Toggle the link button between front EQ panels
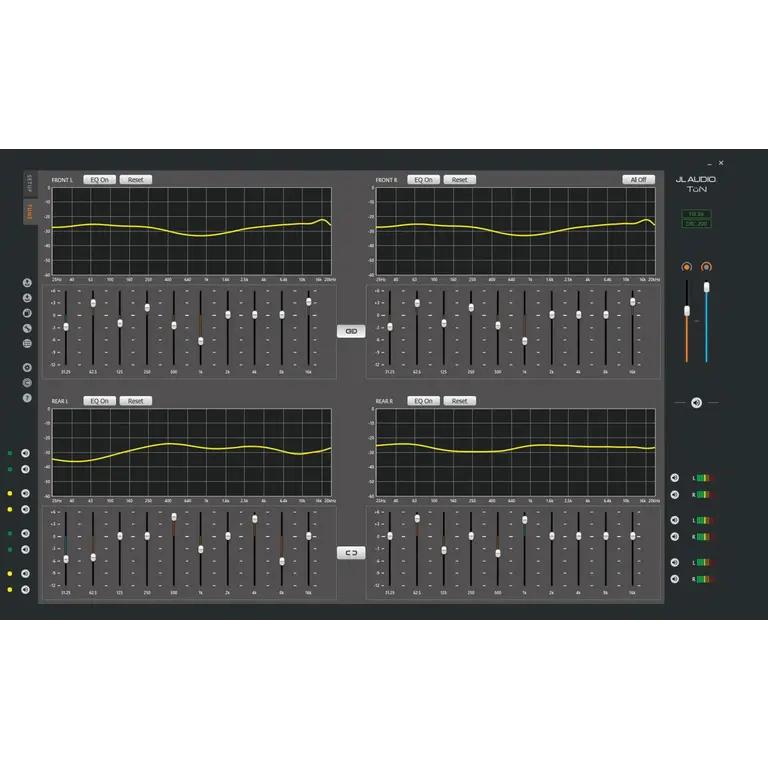Viewport: 768px width, 768px height. tap(351, 331)
